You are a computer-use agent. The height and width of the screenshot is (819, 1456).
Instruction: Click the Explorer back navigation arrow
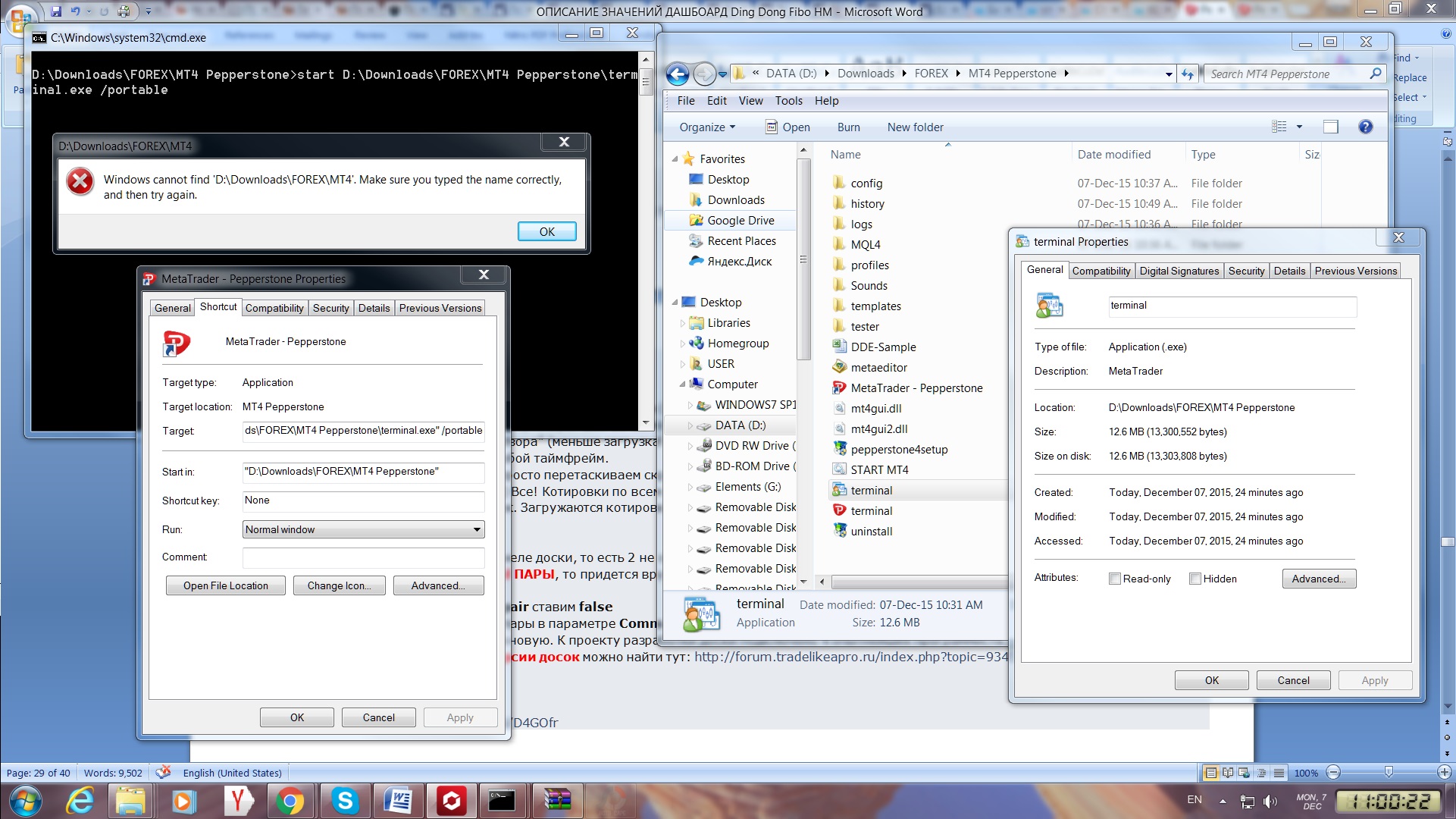click(677, 74)
